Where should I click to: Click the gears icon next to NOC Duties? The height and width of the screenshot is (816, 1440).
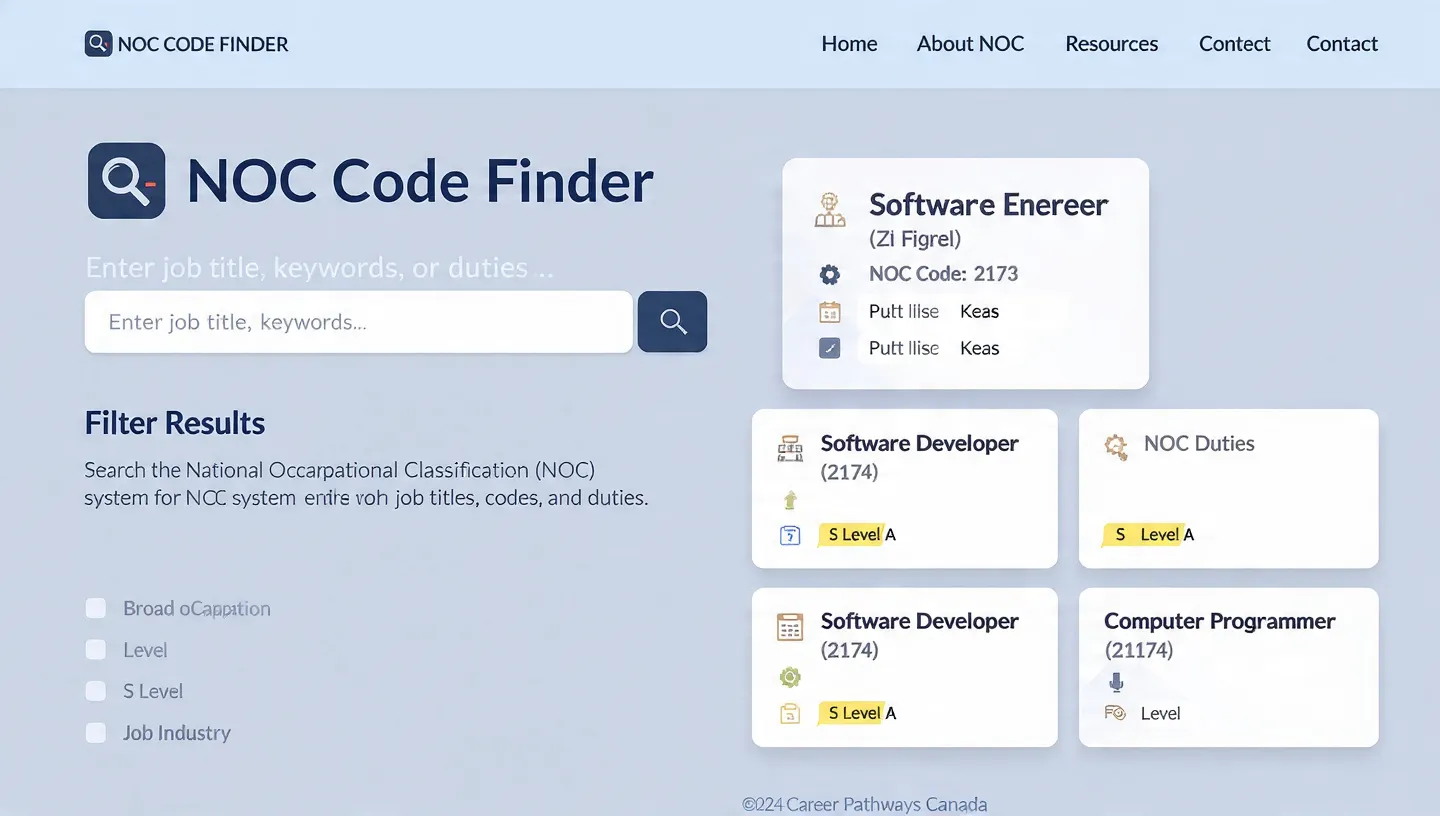(x=1115, y=446)
